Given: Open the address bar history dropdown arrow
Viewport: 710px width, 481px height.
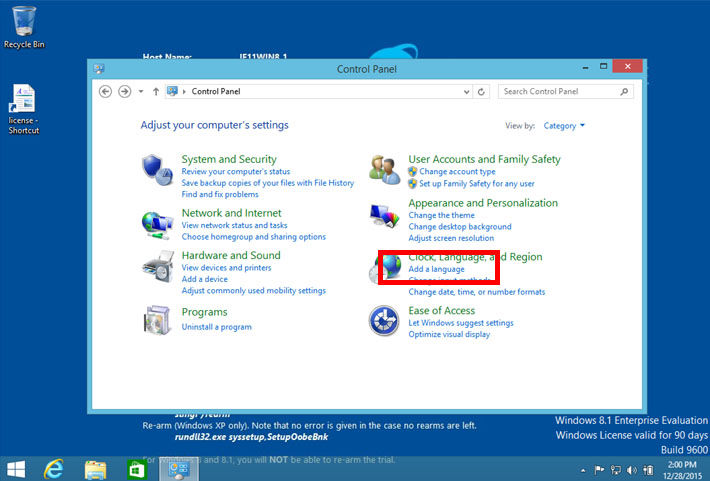Looking at the screenshot, I should 469,91.
